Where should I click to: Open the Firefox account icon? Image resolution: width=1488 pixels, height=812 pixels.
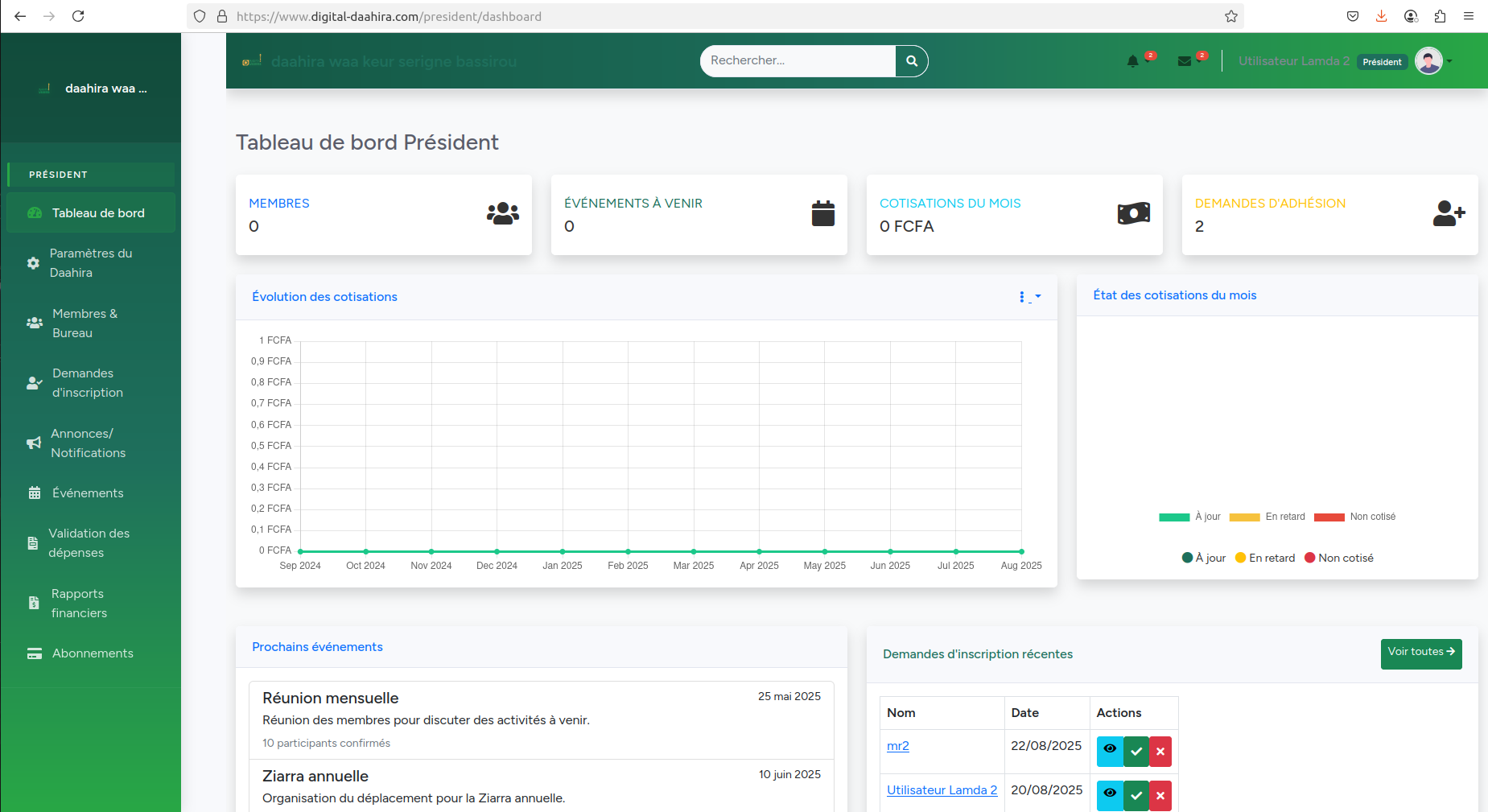click(1411, 16)
